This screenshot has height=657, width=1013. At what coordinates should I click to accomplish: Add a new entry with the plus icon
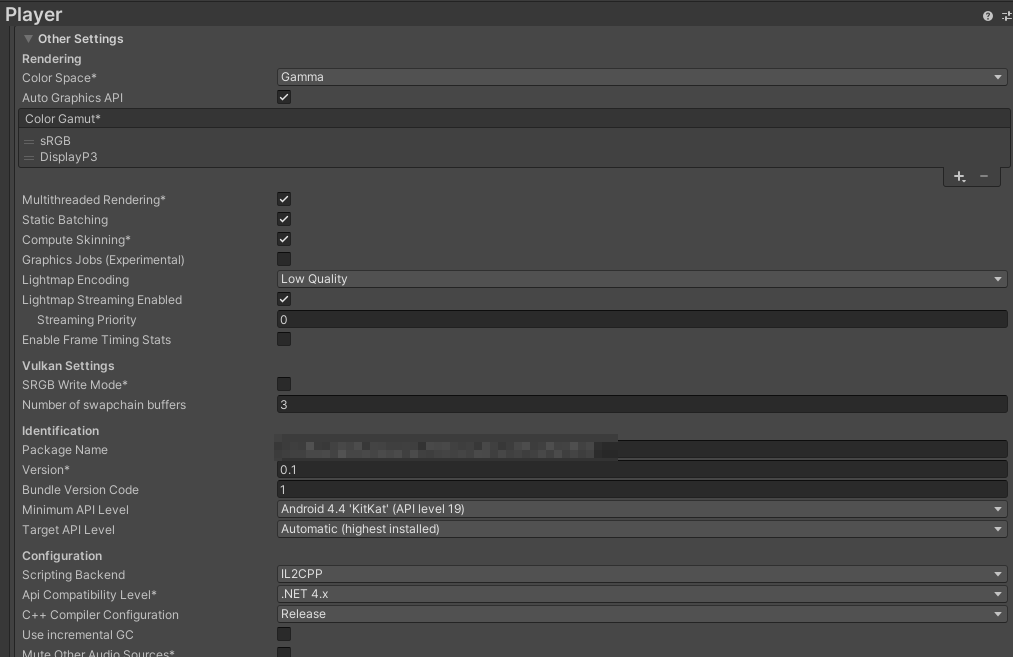pyautogui.click(x=958, y=176)
